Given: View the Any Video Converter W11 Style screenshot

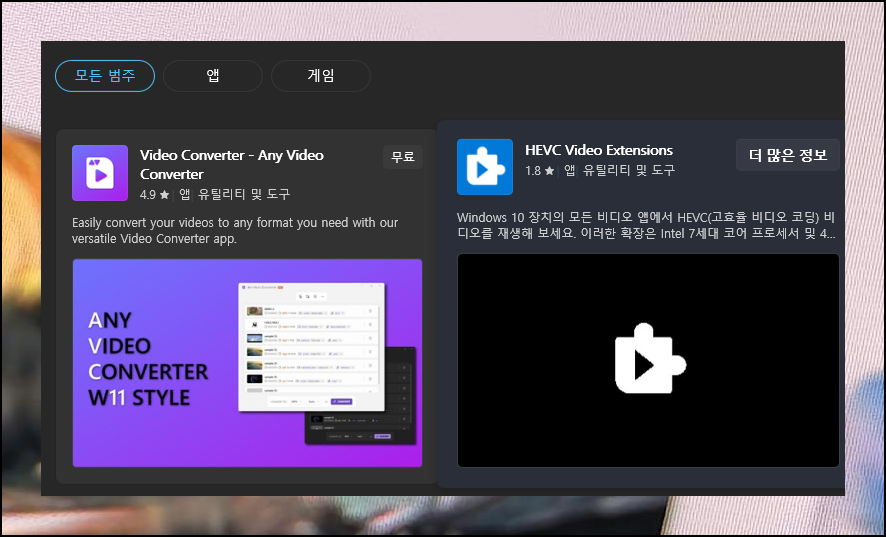Looking at the screenshot, I should coord(247,363).
